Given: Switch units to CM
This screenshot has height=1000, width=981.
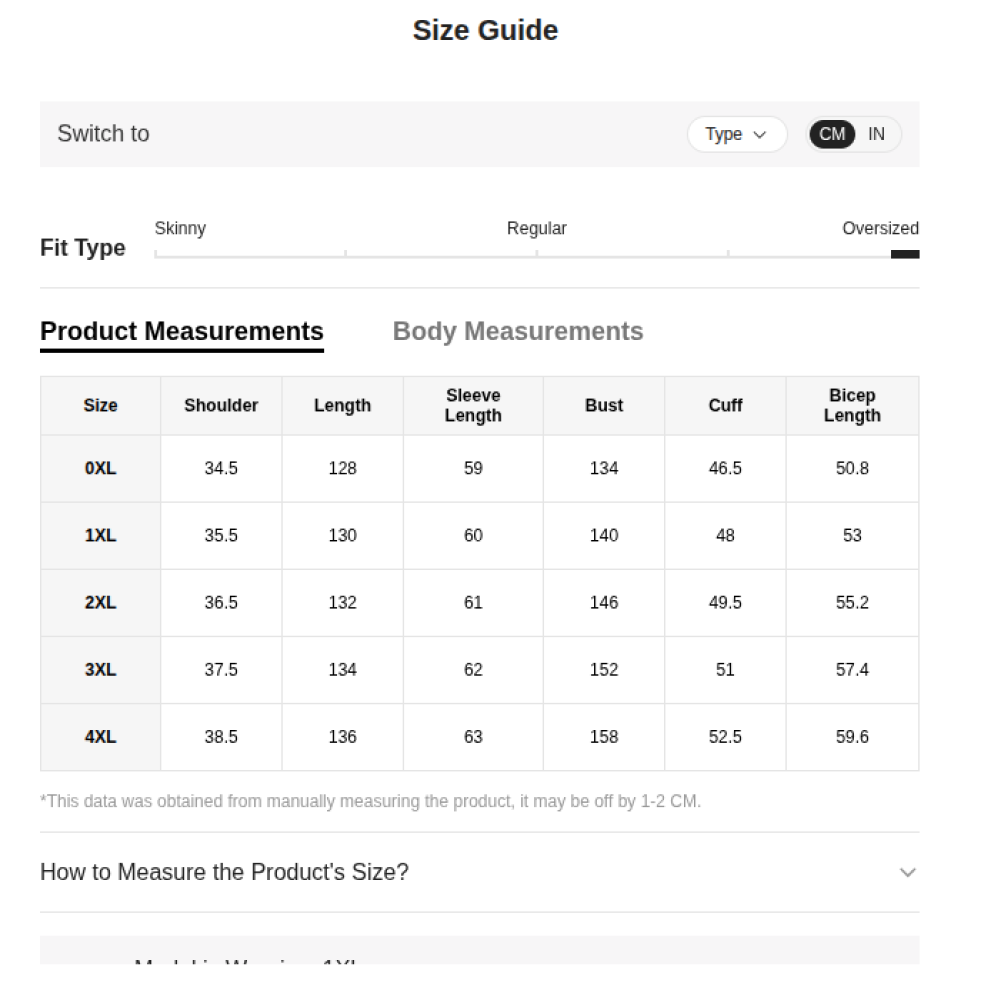Looking at the screenshot, I should click(832, 134).
